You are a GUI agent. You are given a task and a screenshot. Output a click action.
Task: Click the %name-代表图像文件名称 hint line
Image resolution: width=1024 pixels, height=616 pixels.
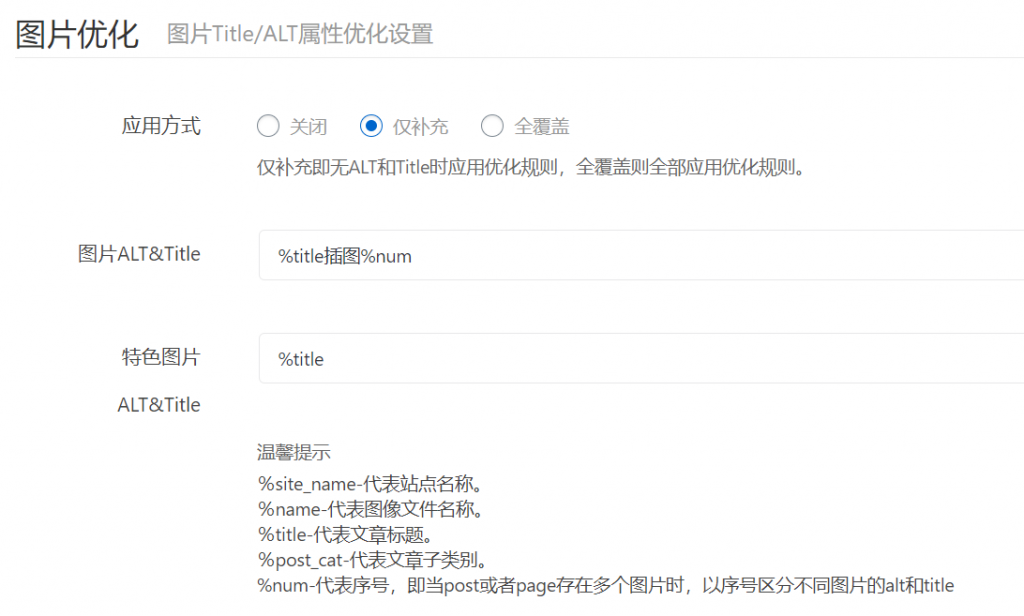tap(370, 510)
